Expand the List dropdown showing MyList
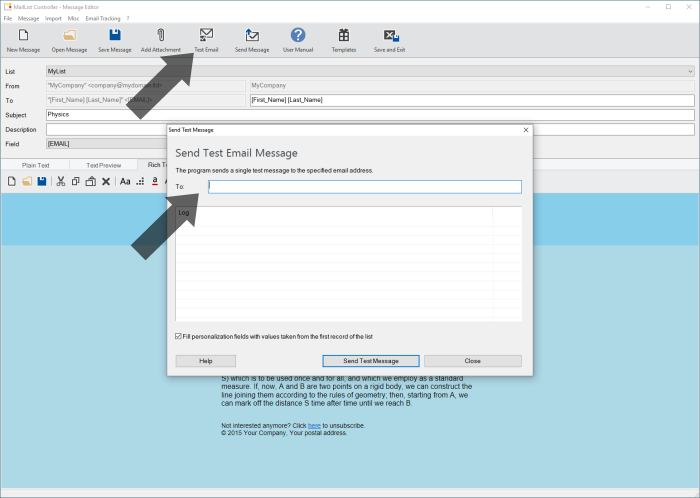Screen dimensions: 700x498 (690, 71)
